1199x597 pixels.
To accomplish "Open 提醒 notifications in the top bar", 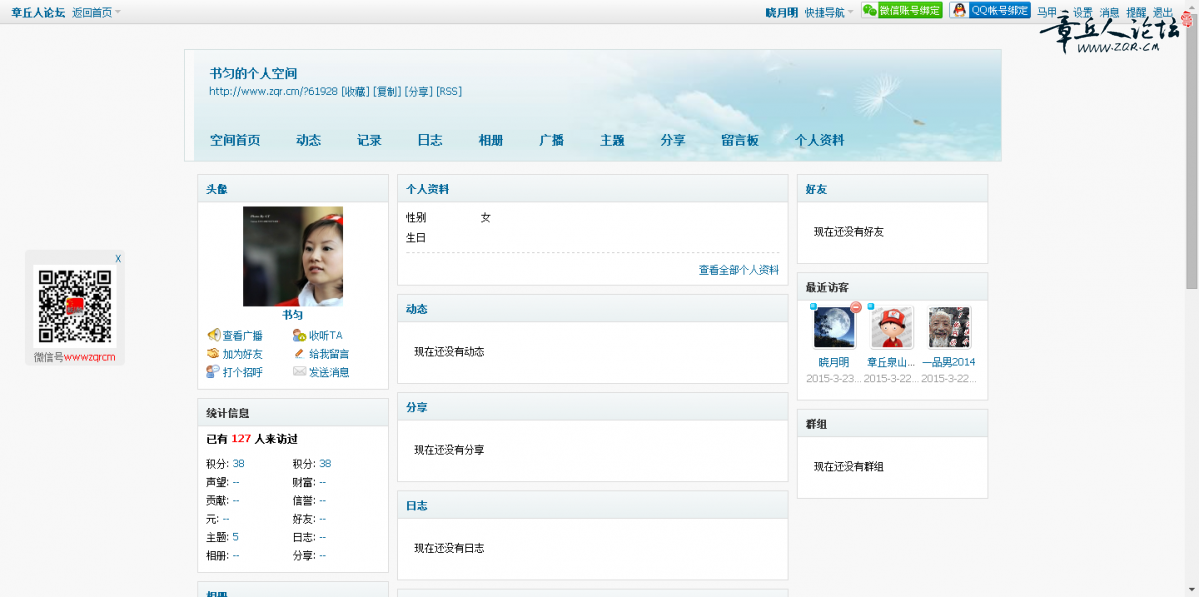I will (1136, 12).
